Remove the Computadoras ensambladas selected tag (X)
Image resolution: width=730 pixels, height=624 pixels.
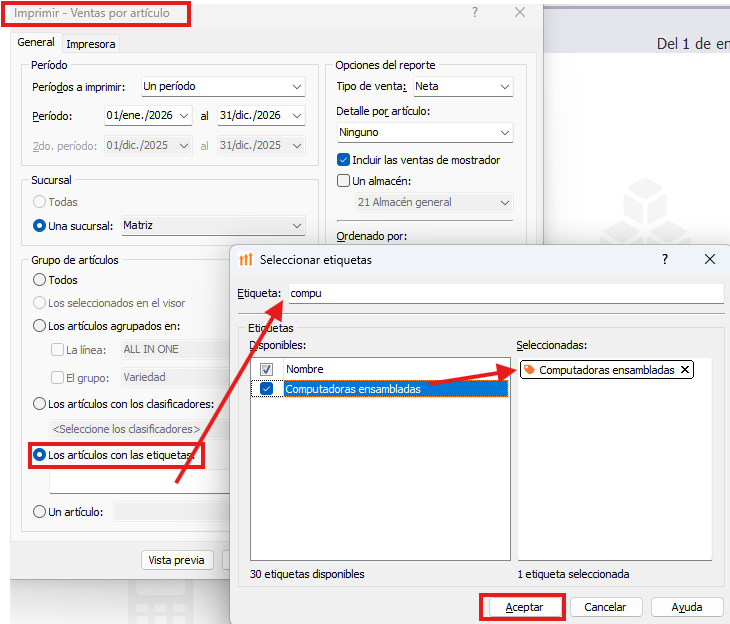[684, 370]
